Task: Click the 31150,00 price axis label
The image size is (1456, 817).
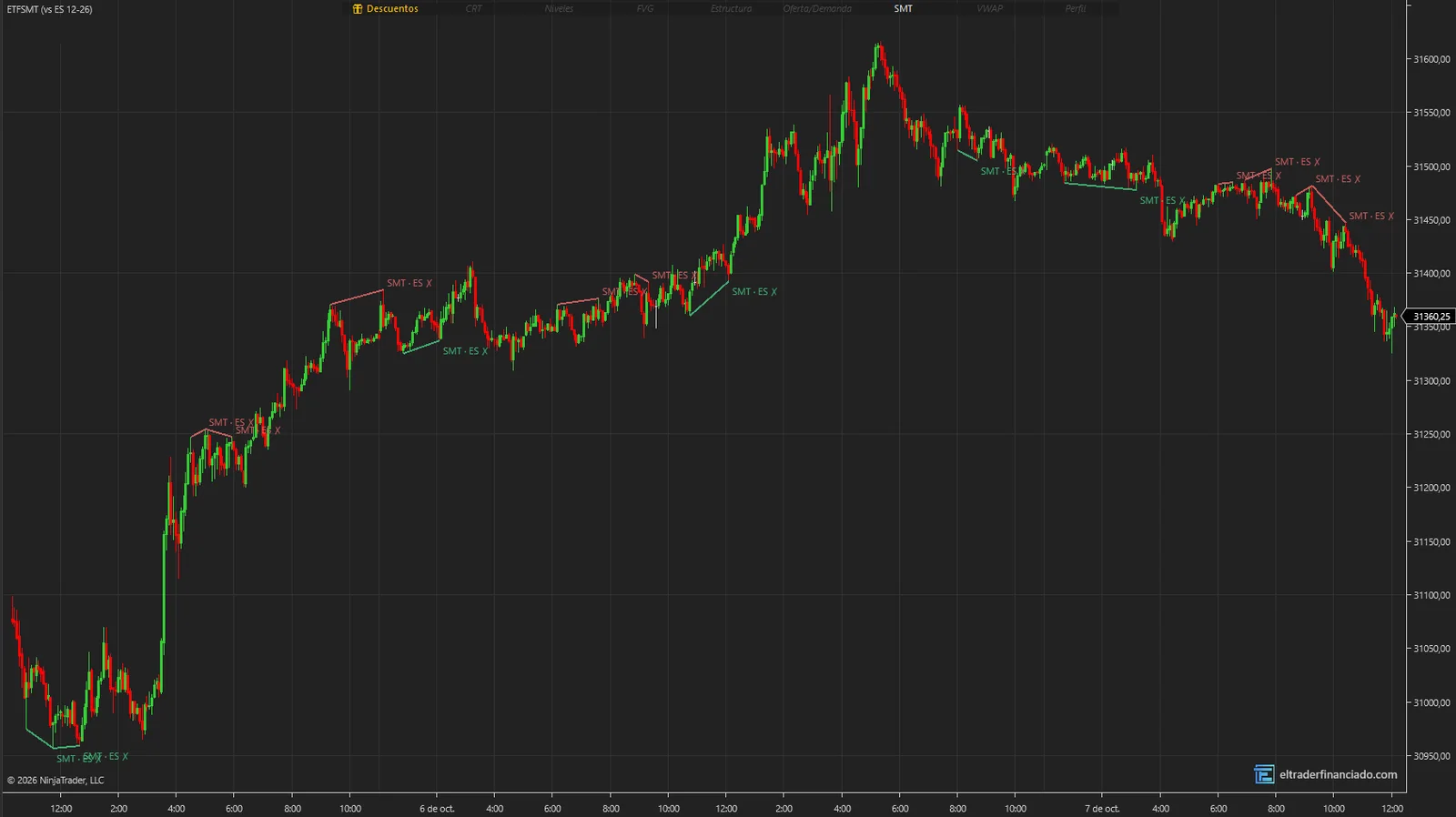Action: tap(1431, 541)
